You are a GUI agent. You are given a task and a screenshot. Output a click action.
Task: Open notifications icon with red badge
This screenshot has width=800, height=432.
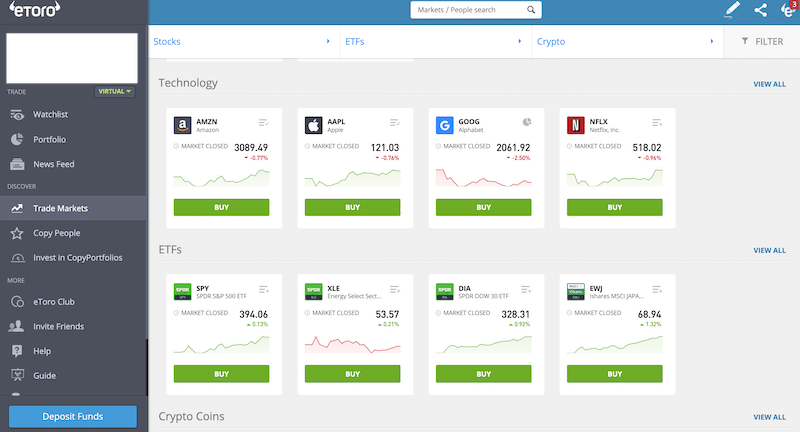789,9
